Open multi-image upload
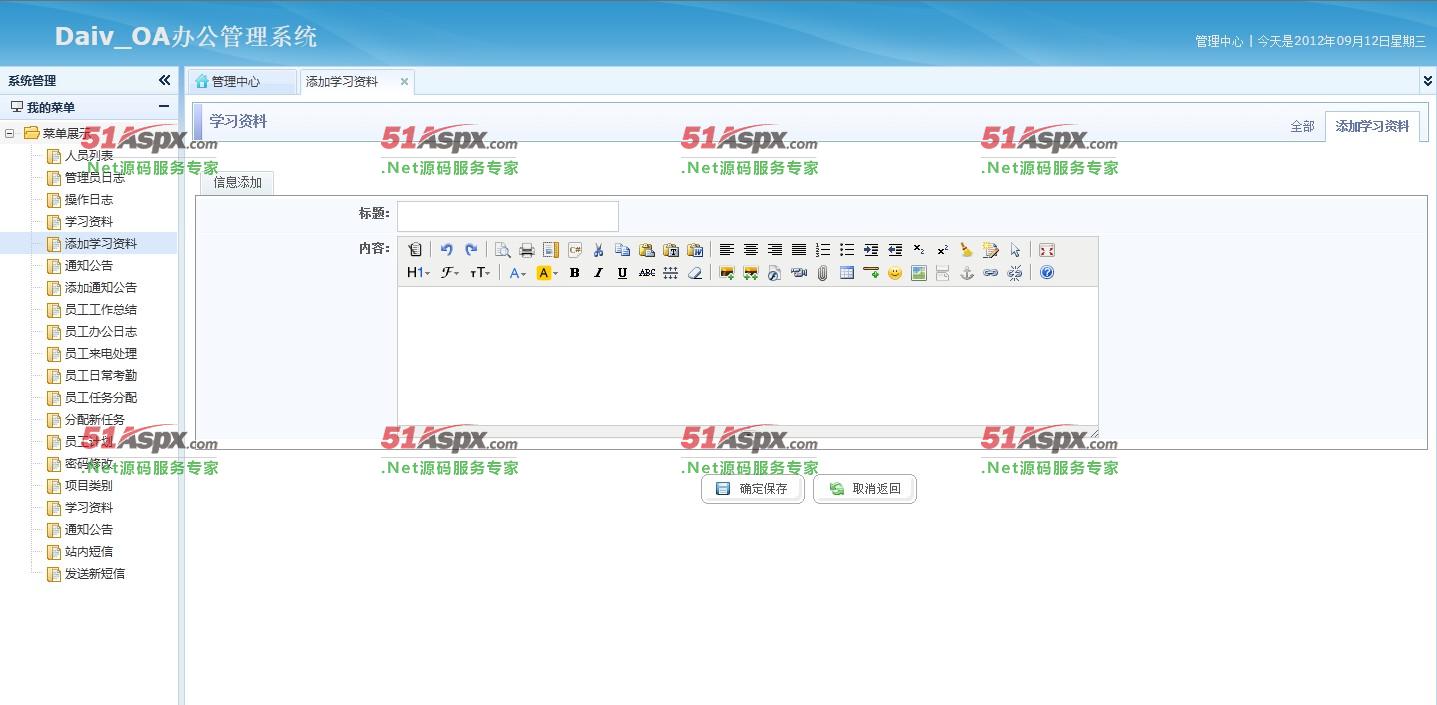 (751, 273)
